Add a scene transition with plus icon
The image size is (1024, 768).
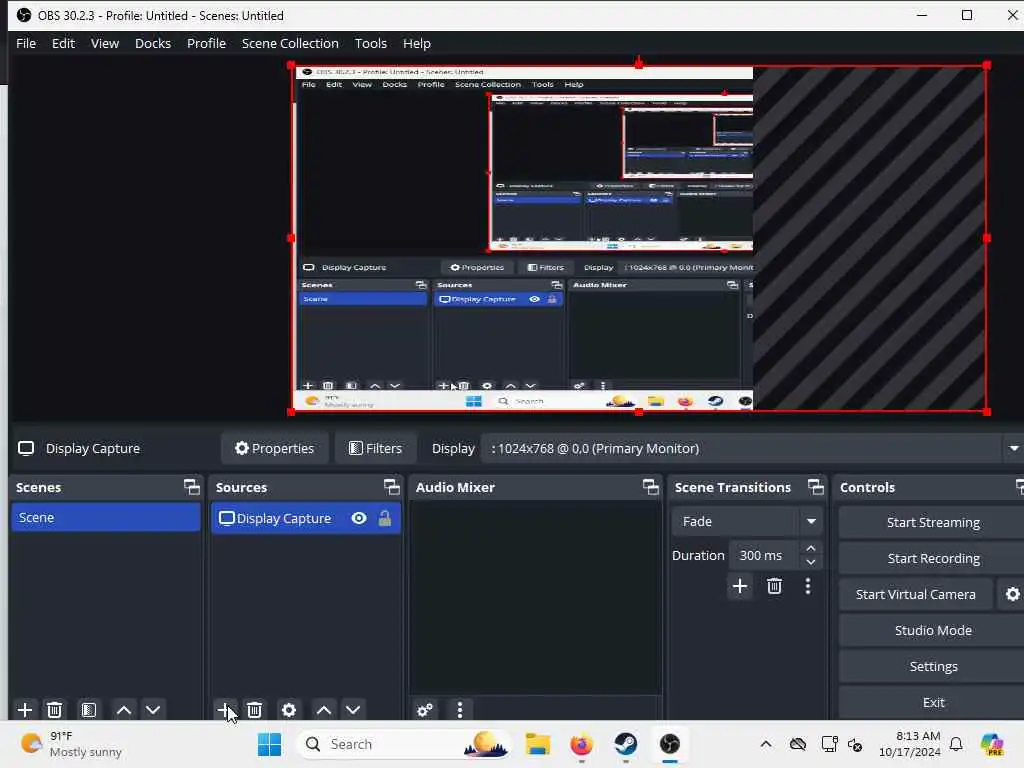tap(740, 586)
